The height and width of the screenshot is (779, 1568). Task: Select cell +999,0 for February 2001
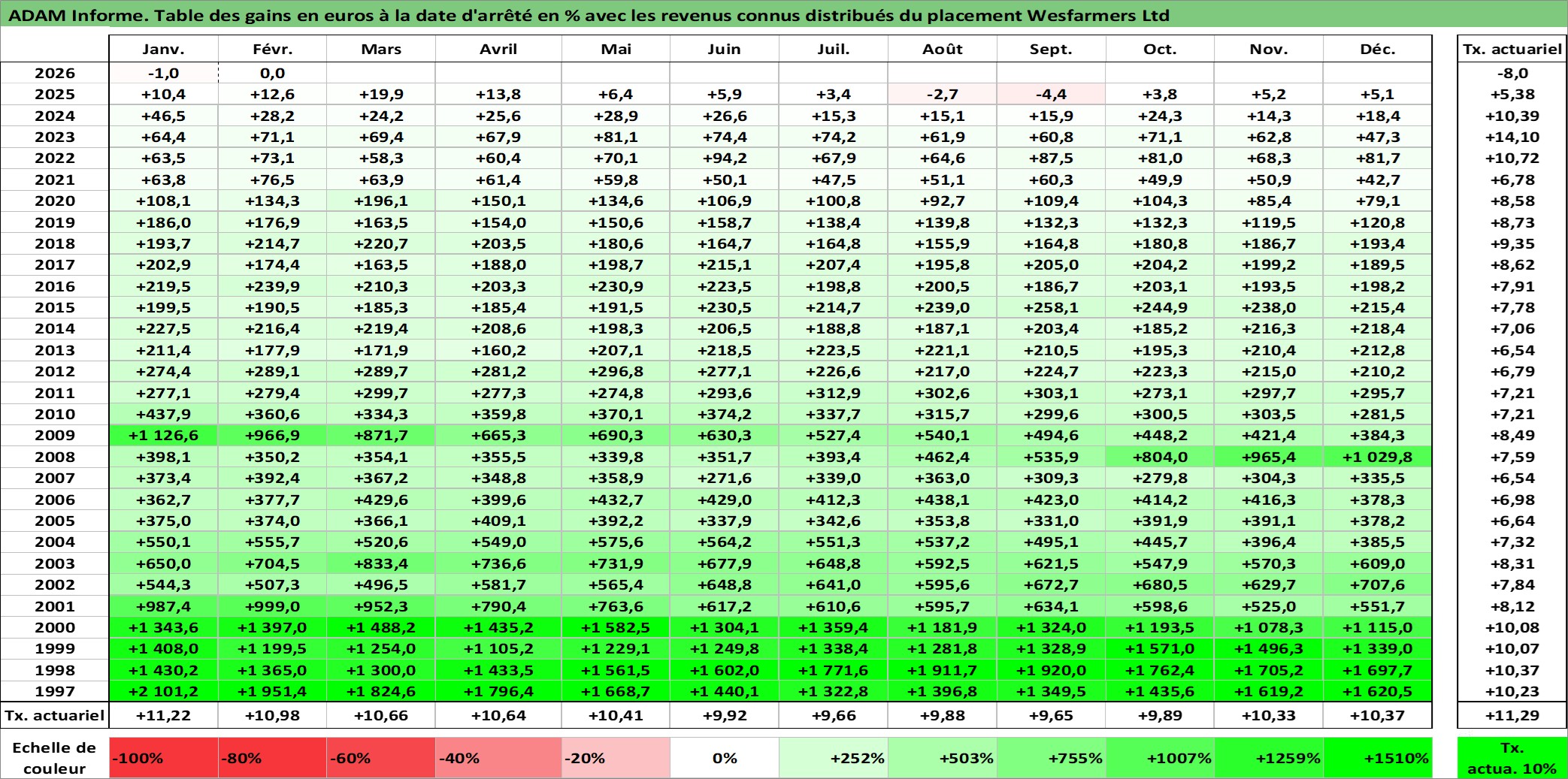click(x=272, y=606)
